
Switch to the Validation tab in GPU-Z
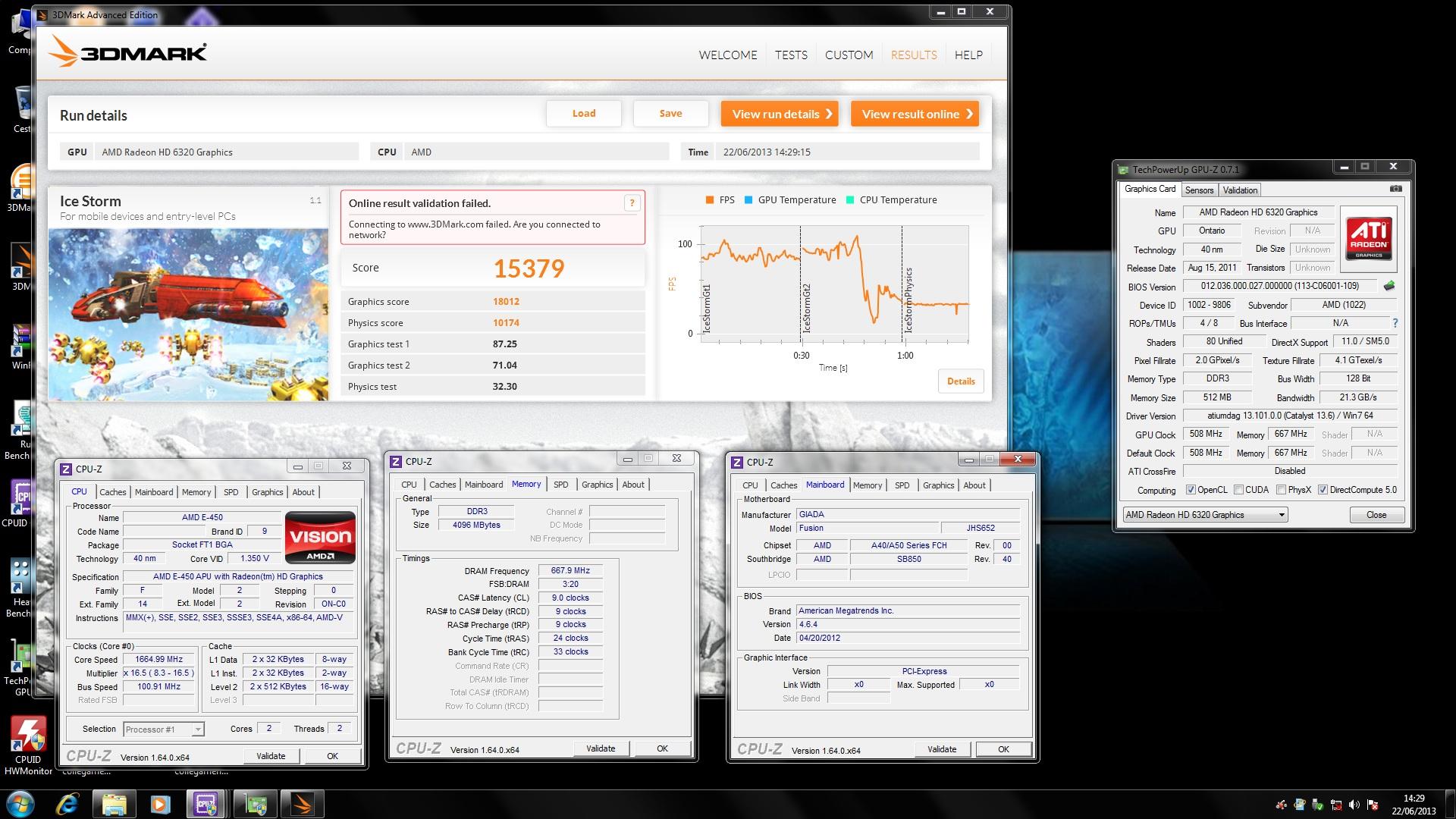click(x=1240, y=190)
